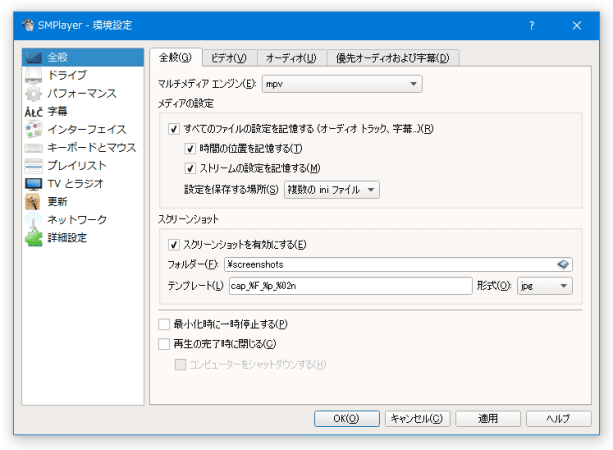This screenshot has width=613, height=450.
Task: Select the 全般 general icon in sidebar
Action: 34,57
